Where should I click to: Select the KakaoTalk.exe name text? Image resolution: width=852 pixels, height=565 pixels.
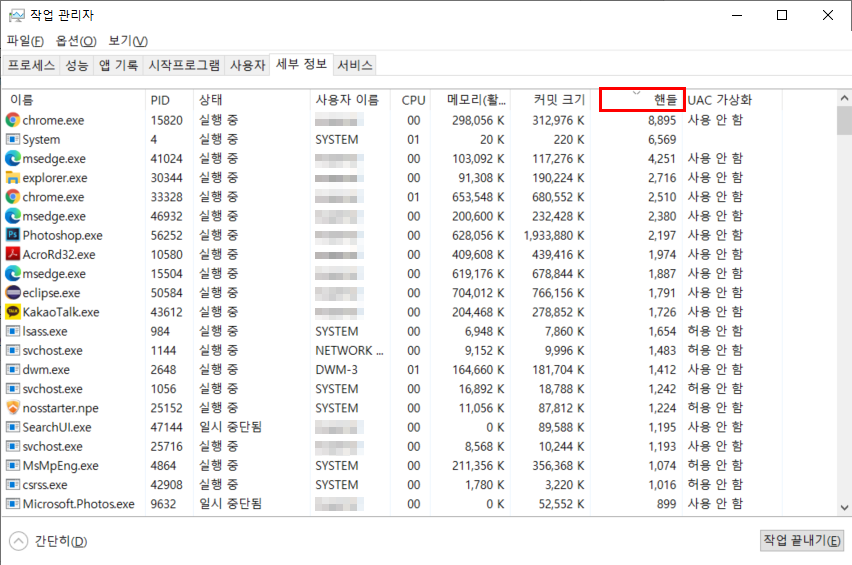[x=61, y=312]
